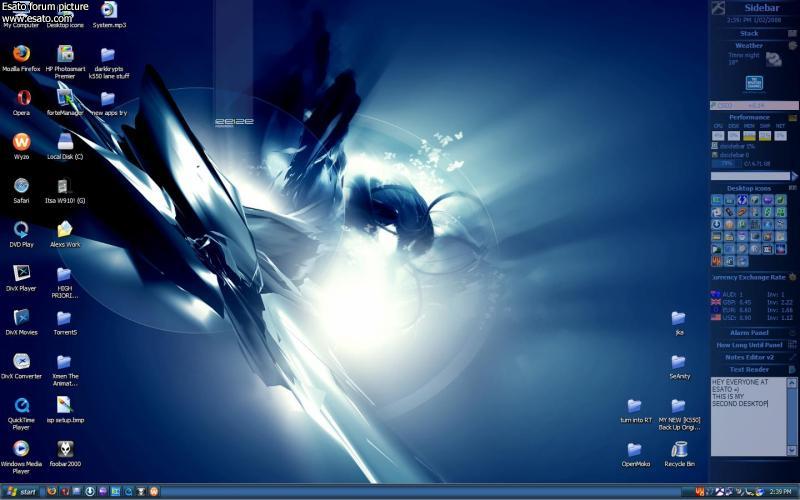Select the EUR currency row
The height and width of the screenshot is (500, 800).
pos(753,310)
